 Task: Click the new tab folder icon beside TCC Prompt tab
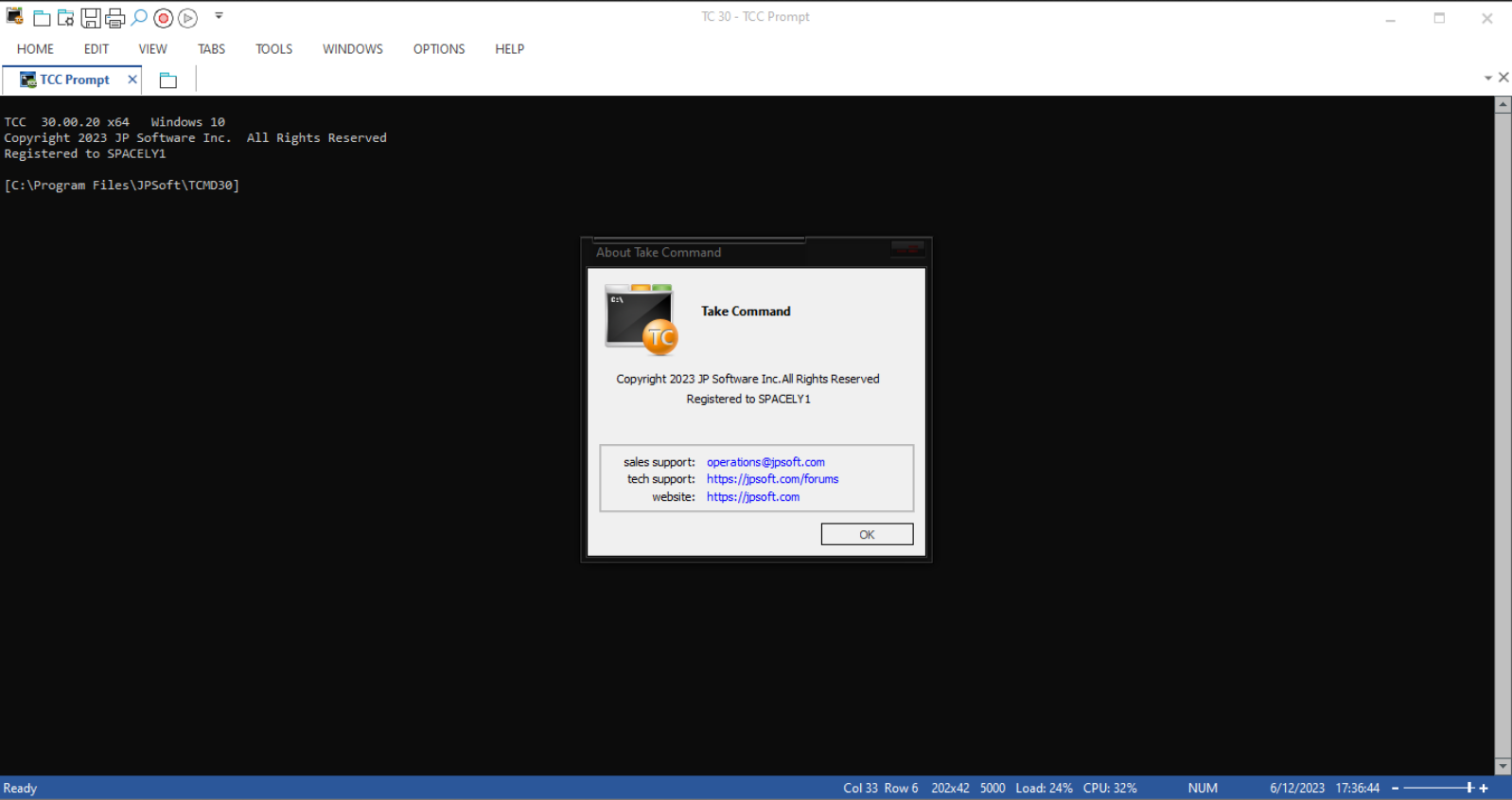(168, 80)
